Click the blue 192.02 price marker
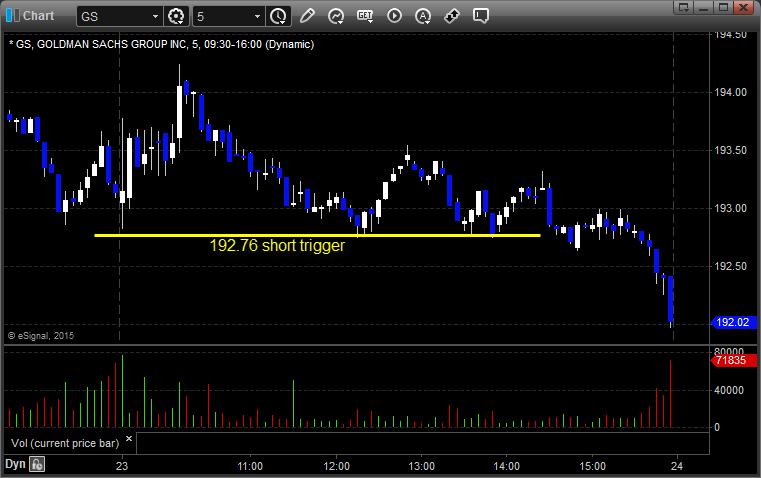This screenshot has height=478, width=761. coord(734,322)
